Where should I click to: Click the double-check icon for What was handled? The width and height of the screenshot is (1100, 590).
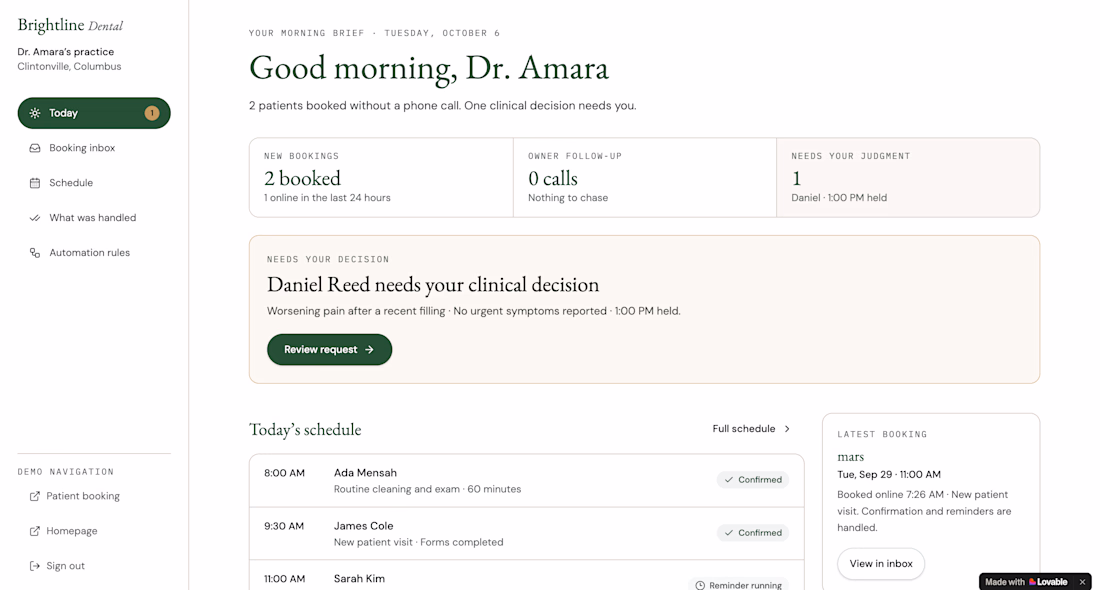click(35, 218)
